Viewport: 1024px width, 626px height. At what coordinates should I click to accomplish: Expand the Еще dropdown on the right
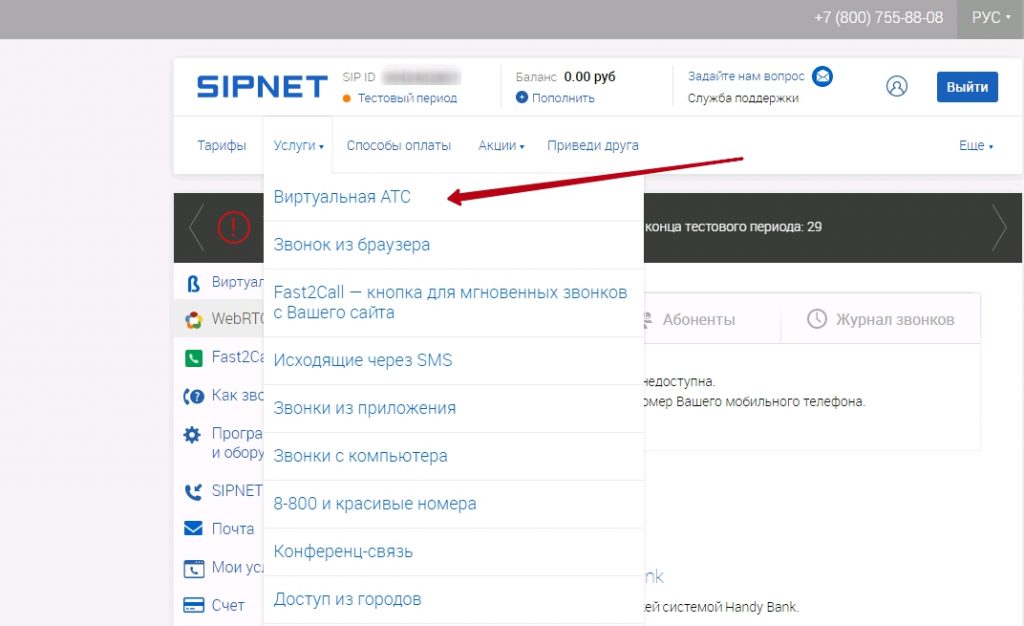tap(975, 145)
